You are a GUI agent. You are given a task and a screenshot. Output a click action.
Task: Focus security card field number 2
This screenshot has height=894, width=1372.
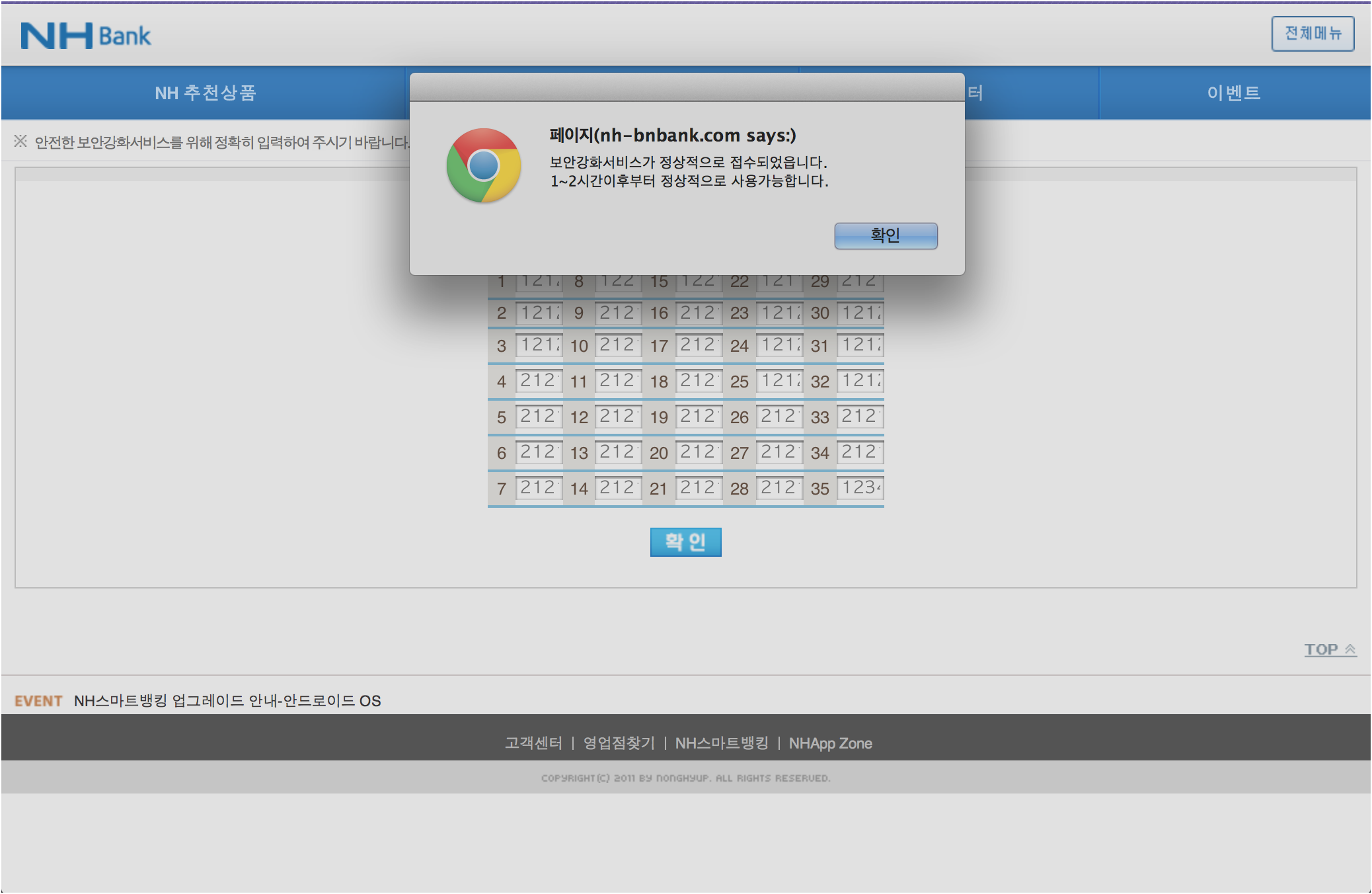pyautogui.click(x=539, y=313)
